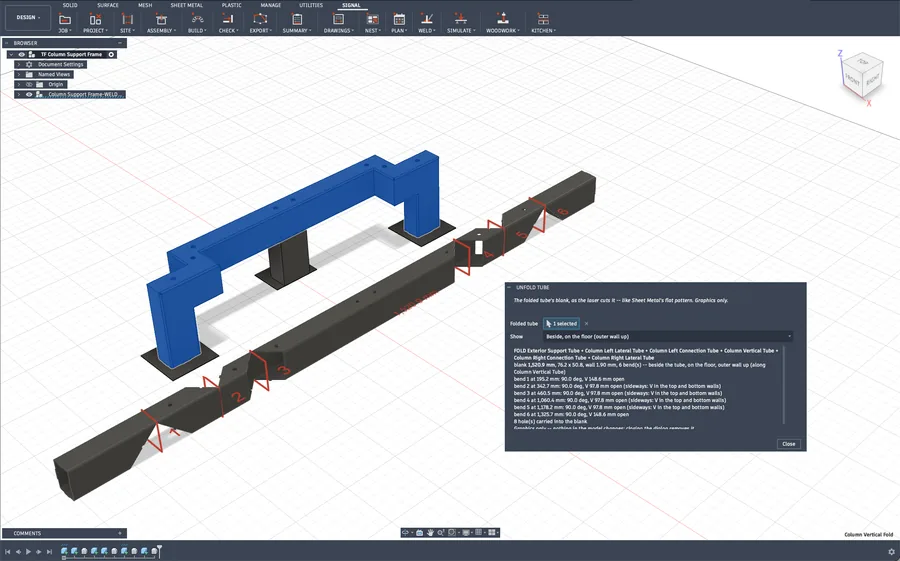The image size is (900, 561).
Task: Open the KITCHEN tool
Action: [x=543, y=23]
